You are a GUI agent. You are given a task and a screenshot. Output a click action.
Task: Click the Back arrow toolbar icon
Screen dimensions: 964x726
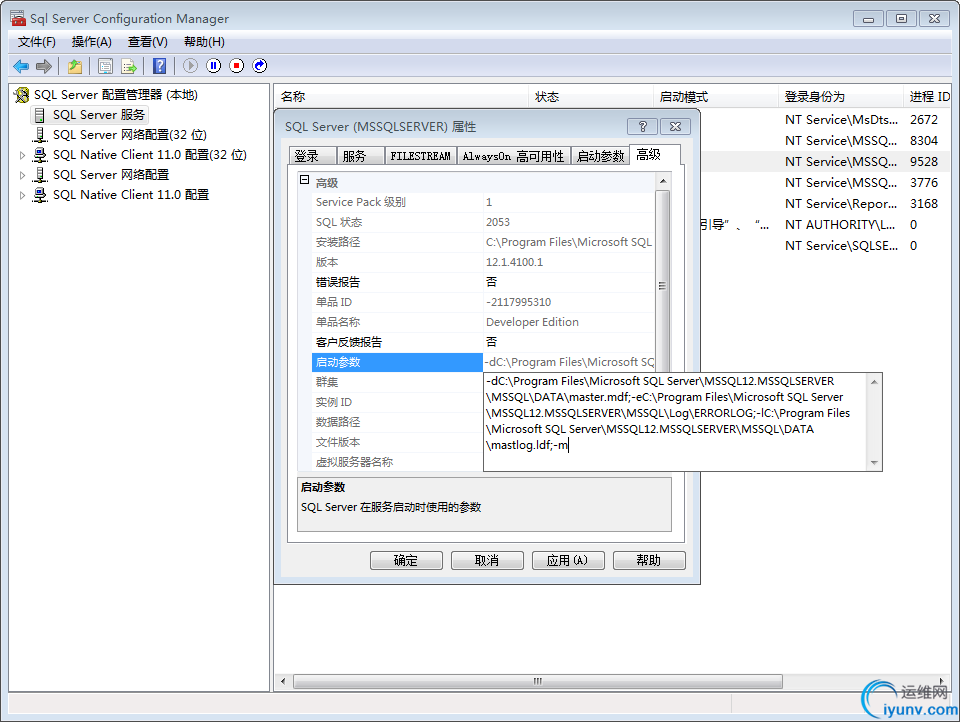click(21, 66)
